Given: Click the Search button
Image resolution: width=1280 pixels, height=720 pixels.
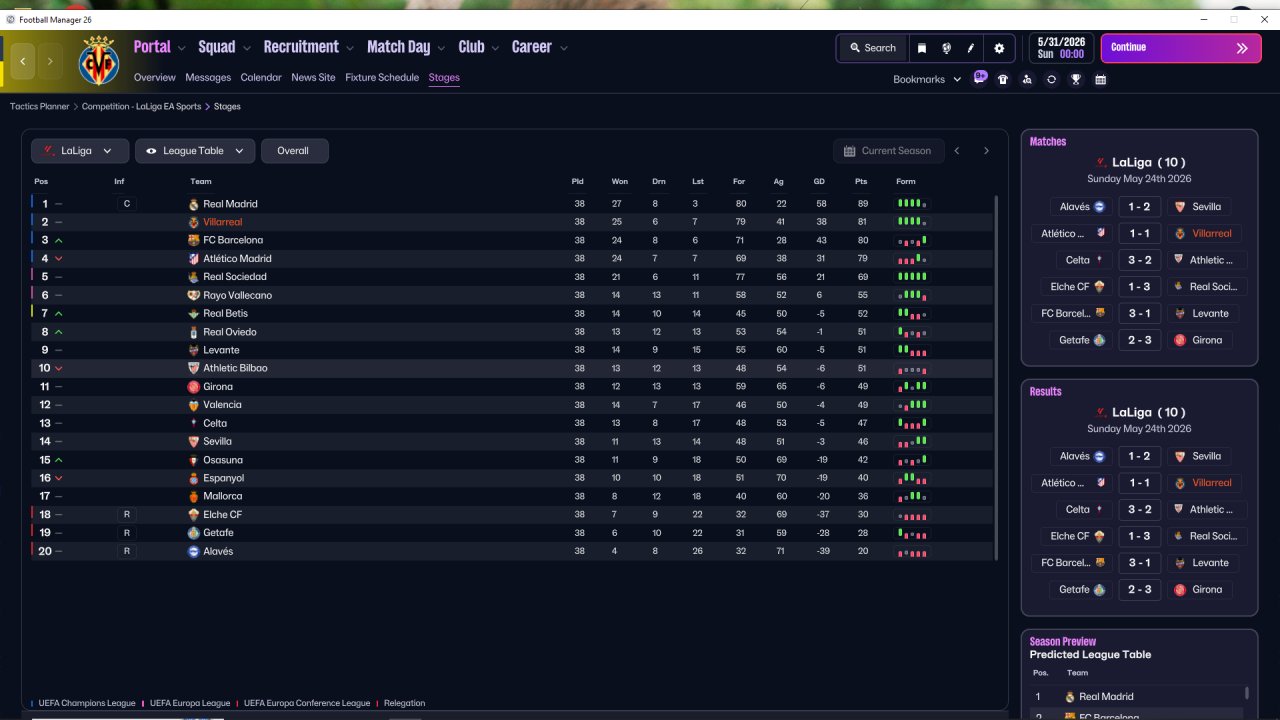Looking at the screenshot, I should tap(873, 48).
